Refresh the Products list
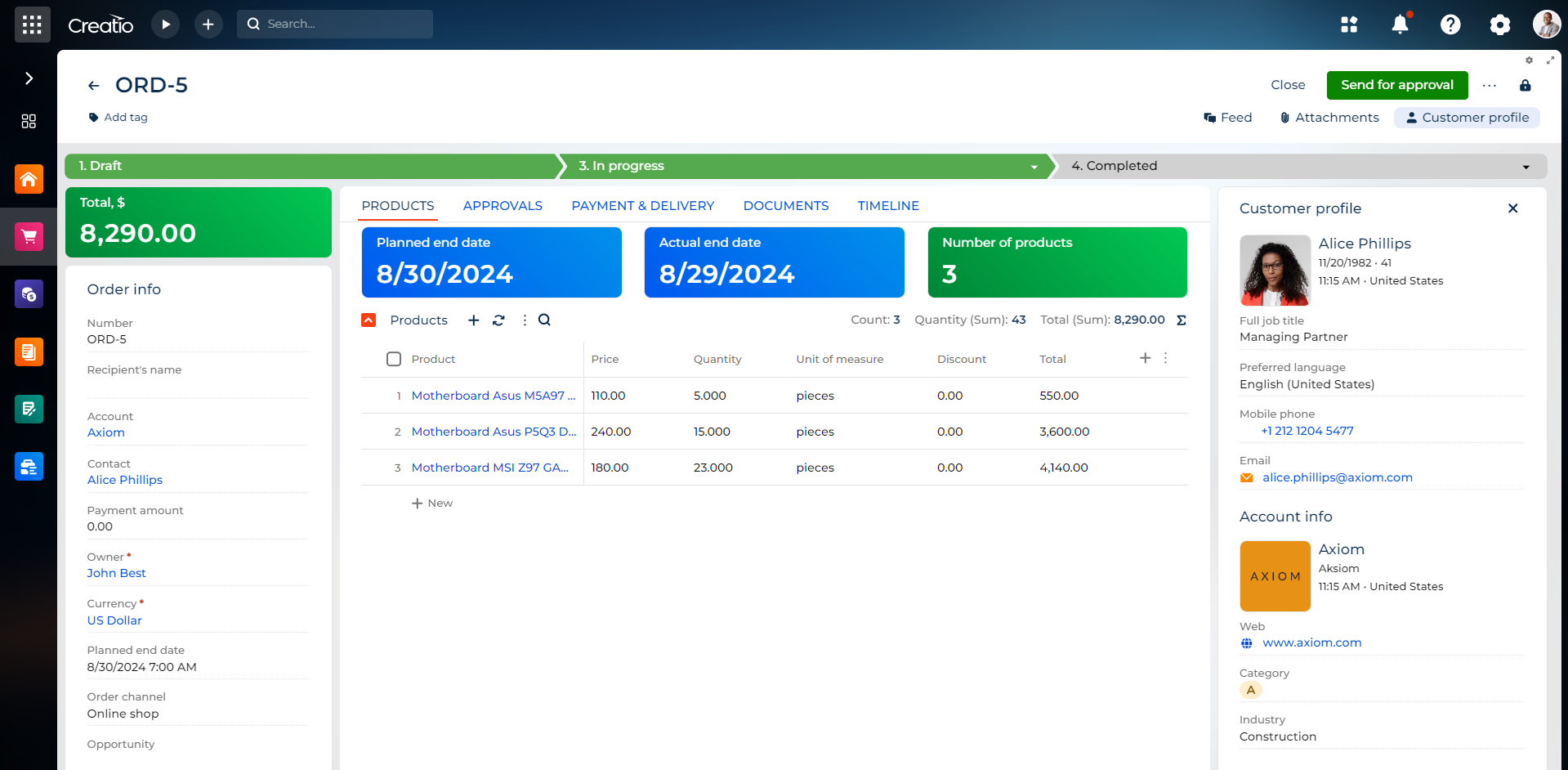Image resolution: width=1568 pixels, height=770 pixels. [498, 320]
